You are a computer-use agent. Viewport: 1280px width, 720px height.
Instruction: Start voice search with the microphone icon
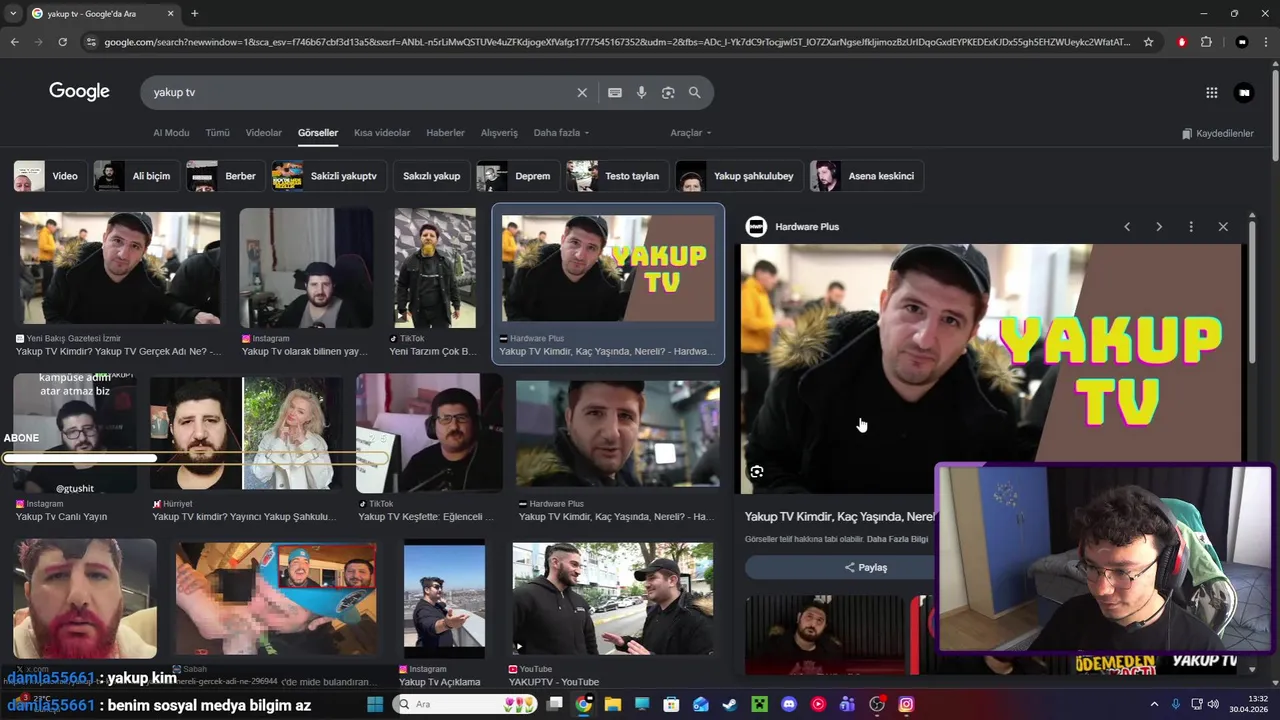click(641, 92)
